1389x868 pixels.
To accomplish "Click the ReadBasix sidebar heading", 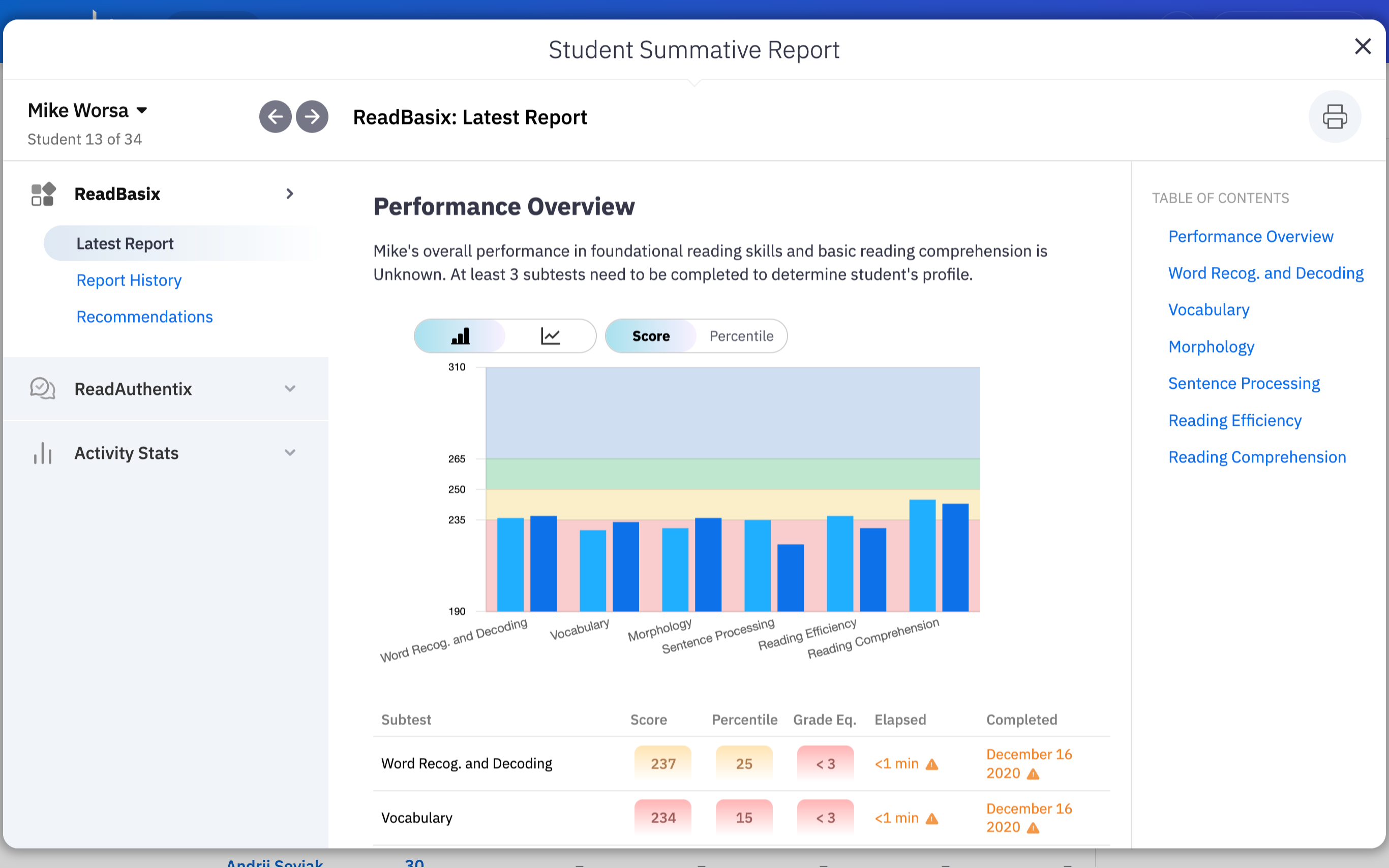I will pos(117,194).
